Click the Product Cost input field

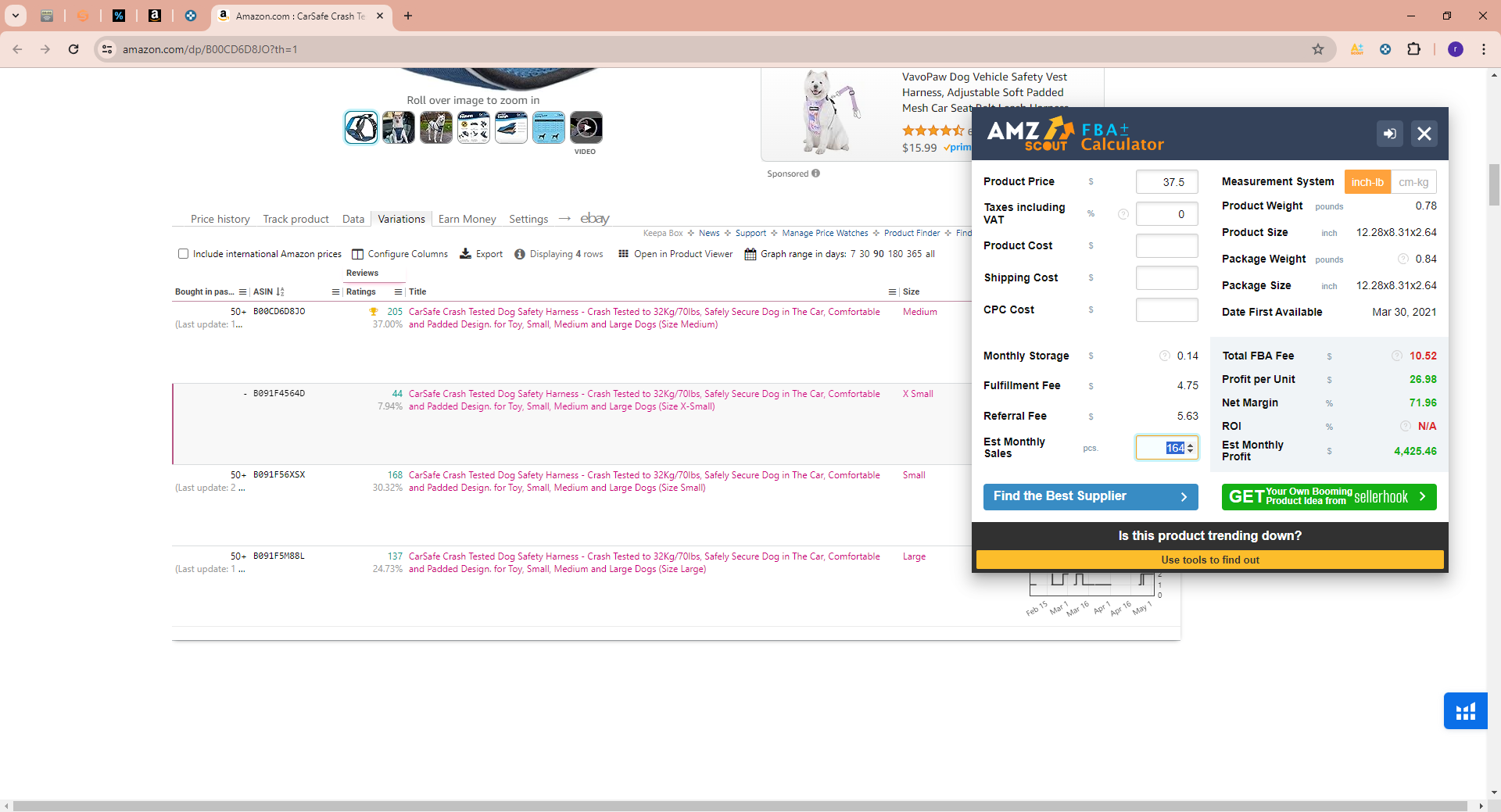pos(1166,245)
